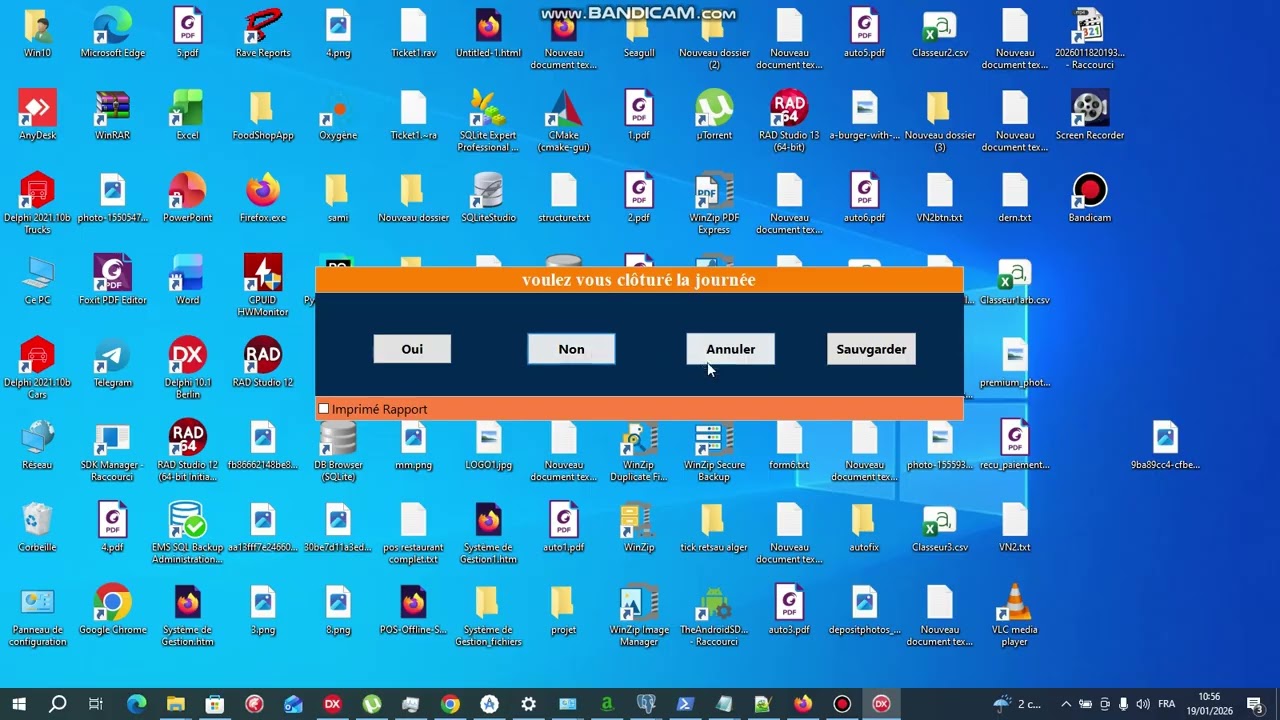1280x720 pixels.
Task: Open the µTorrent desktop icon
Action: coord(714,115)
